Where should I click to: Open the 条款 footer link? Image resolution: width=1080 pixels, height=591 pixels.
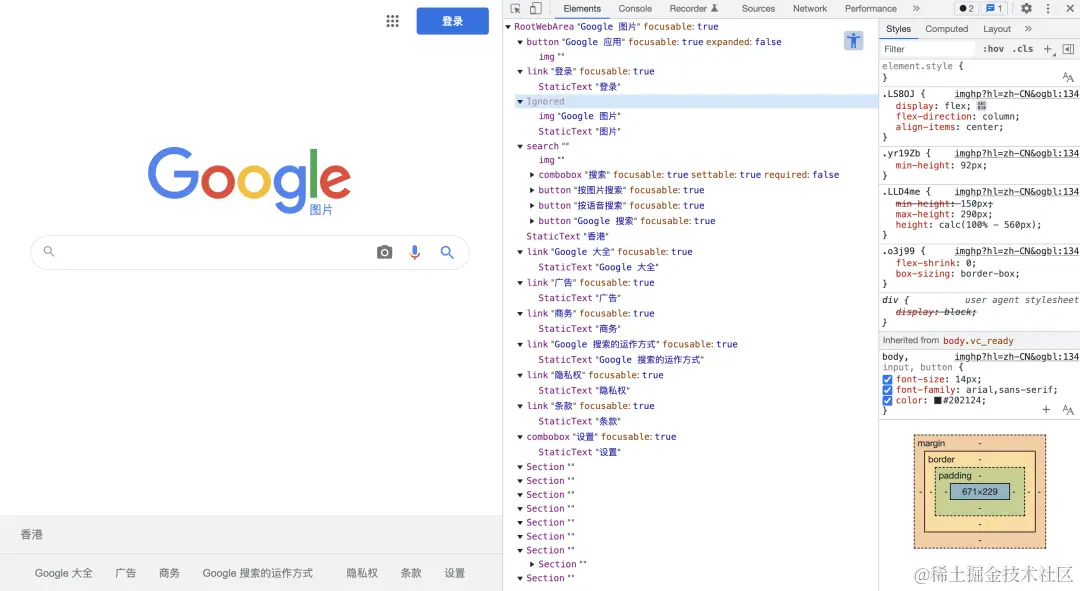[x=411, y=573]
